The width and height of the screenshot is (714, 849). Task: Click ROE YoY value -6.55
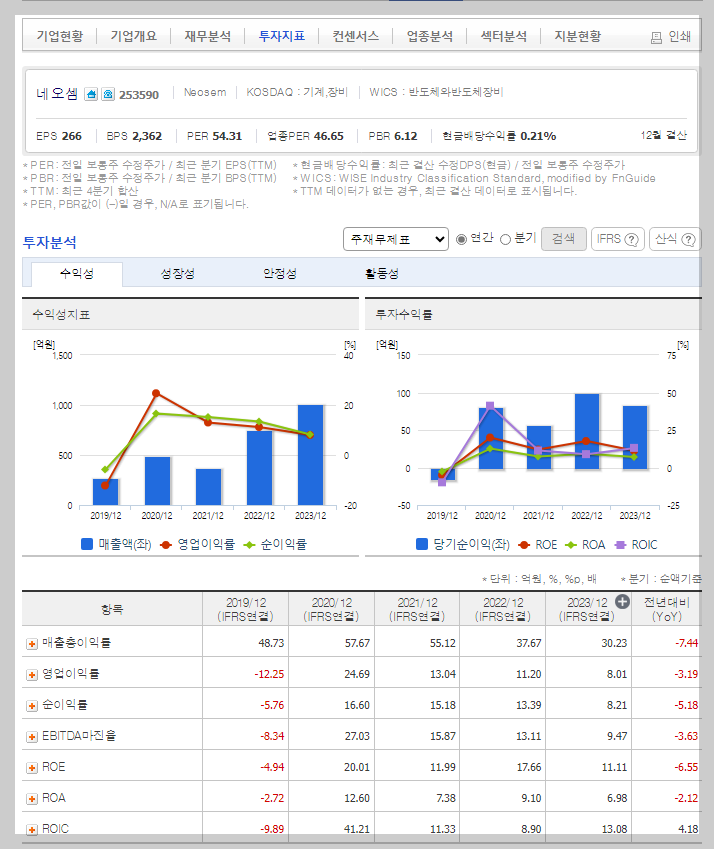(686, 767)
